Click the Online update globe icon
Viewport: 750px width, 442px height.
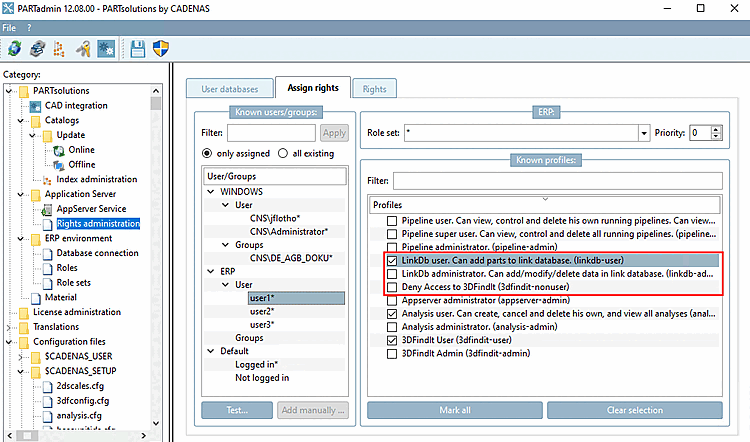[x=59, y=151]
